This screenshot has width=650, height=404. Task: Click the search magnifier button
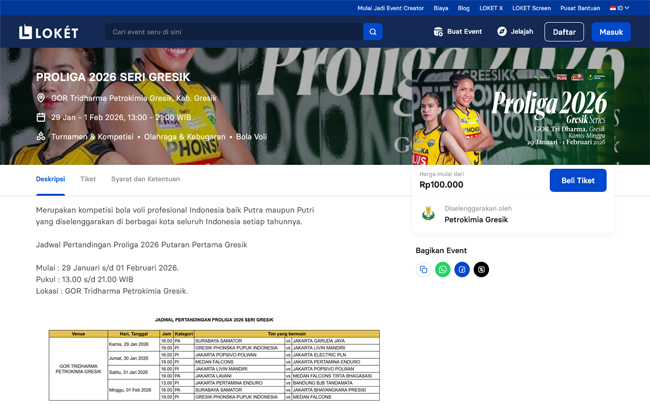click(x=373, y=32)
